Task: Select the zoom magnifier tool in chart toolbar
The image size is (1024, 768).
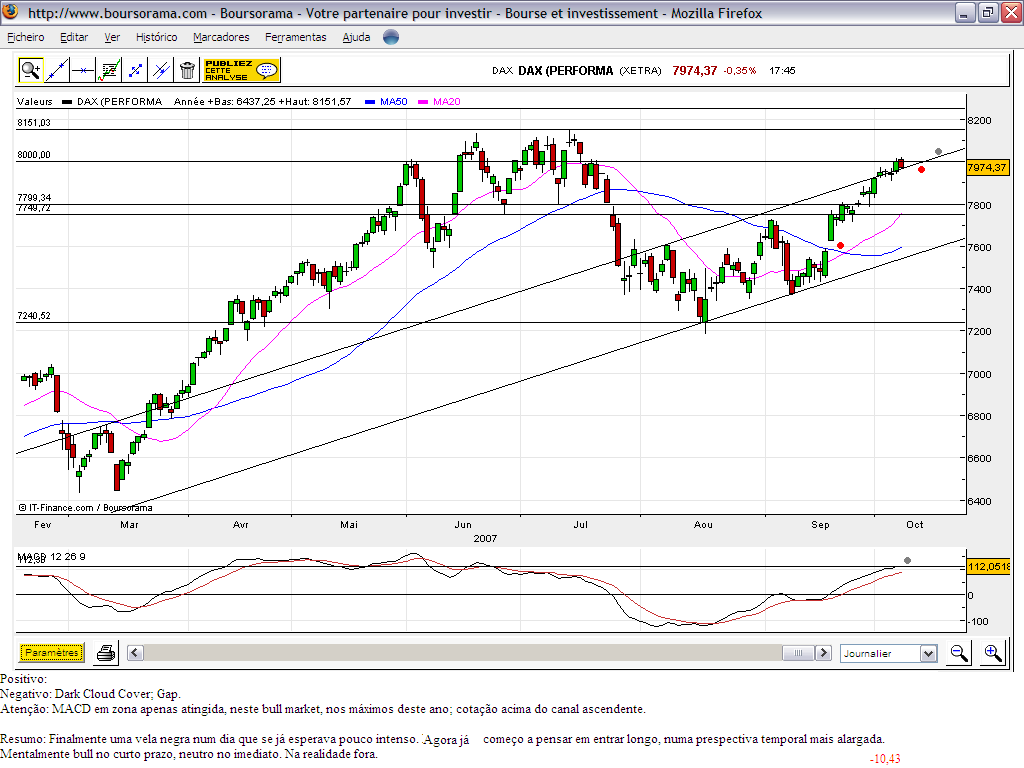Action: coord(31,70)
